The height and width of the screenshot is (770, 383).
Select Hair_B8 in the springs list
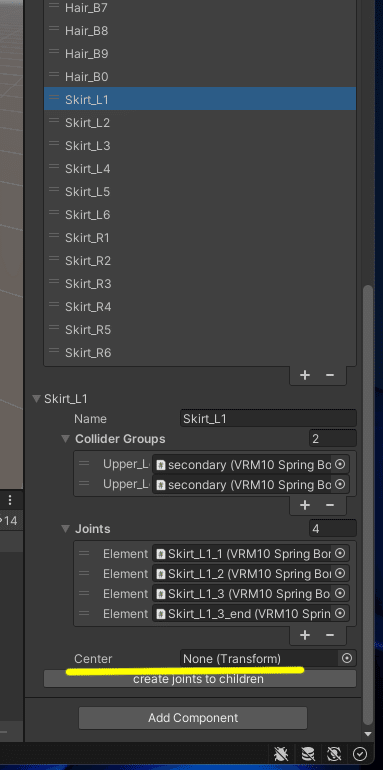[x=199, y=30]
